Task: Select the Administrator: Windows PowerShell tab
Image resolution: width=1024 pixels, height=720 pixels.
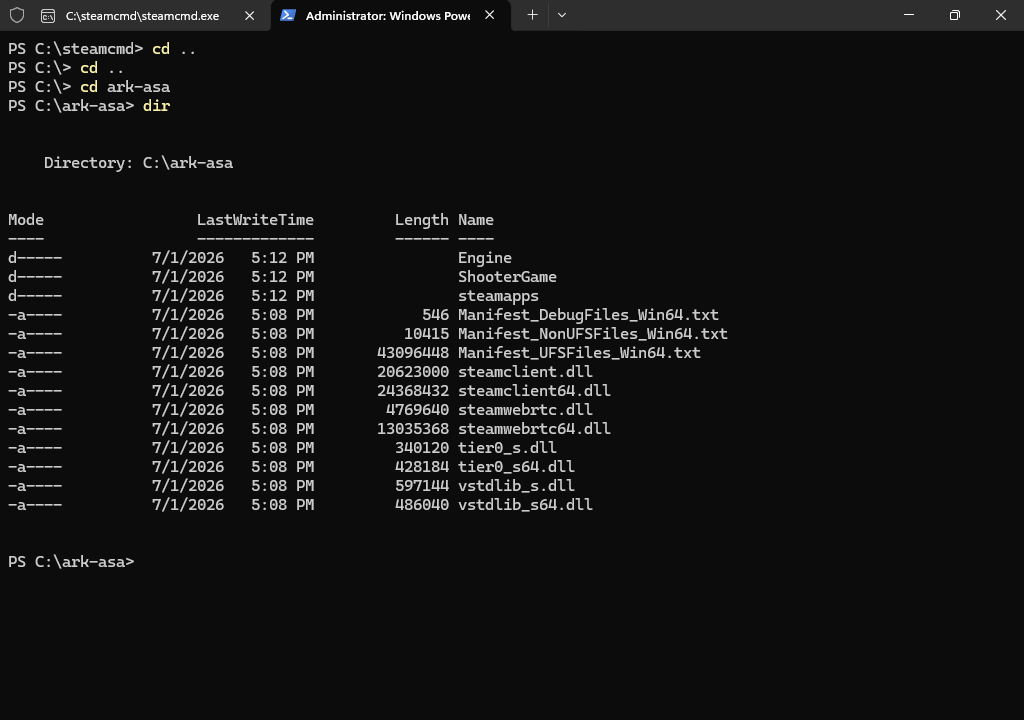Action: [391, 16]
